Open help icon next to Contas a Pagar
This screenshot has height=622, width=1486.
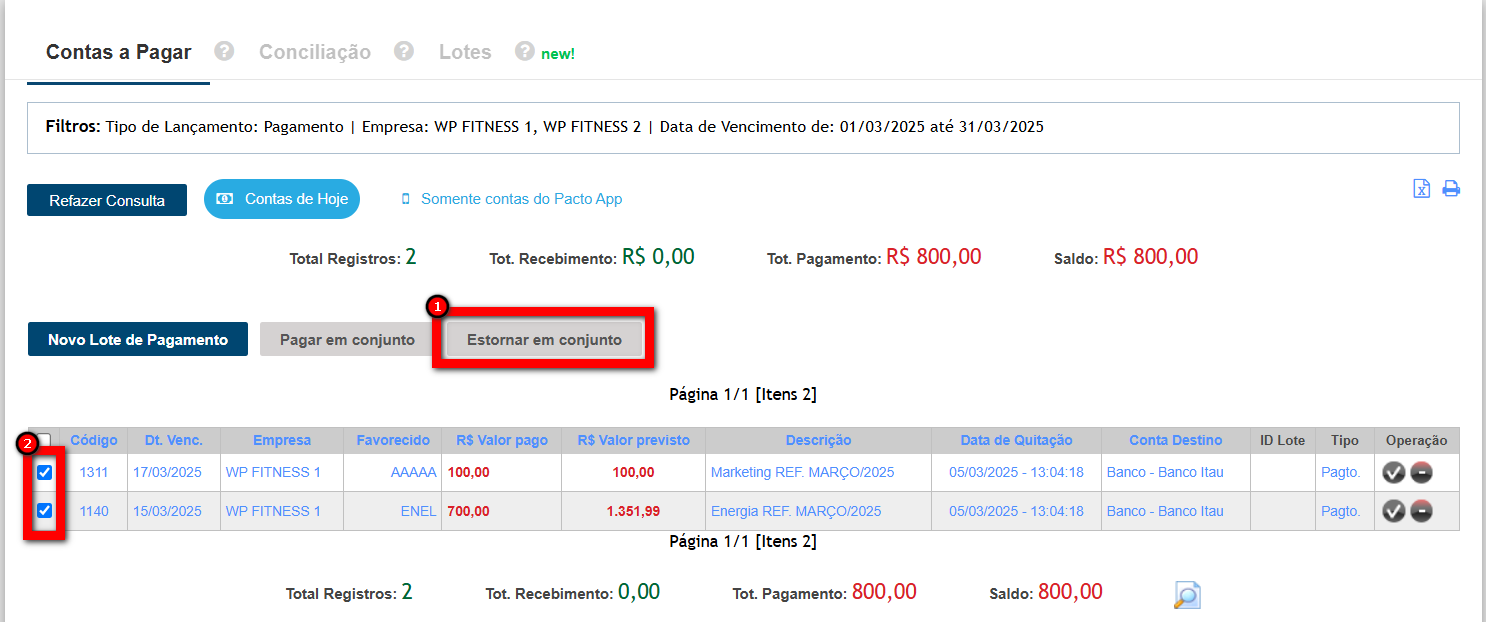(x=224, y=51)
